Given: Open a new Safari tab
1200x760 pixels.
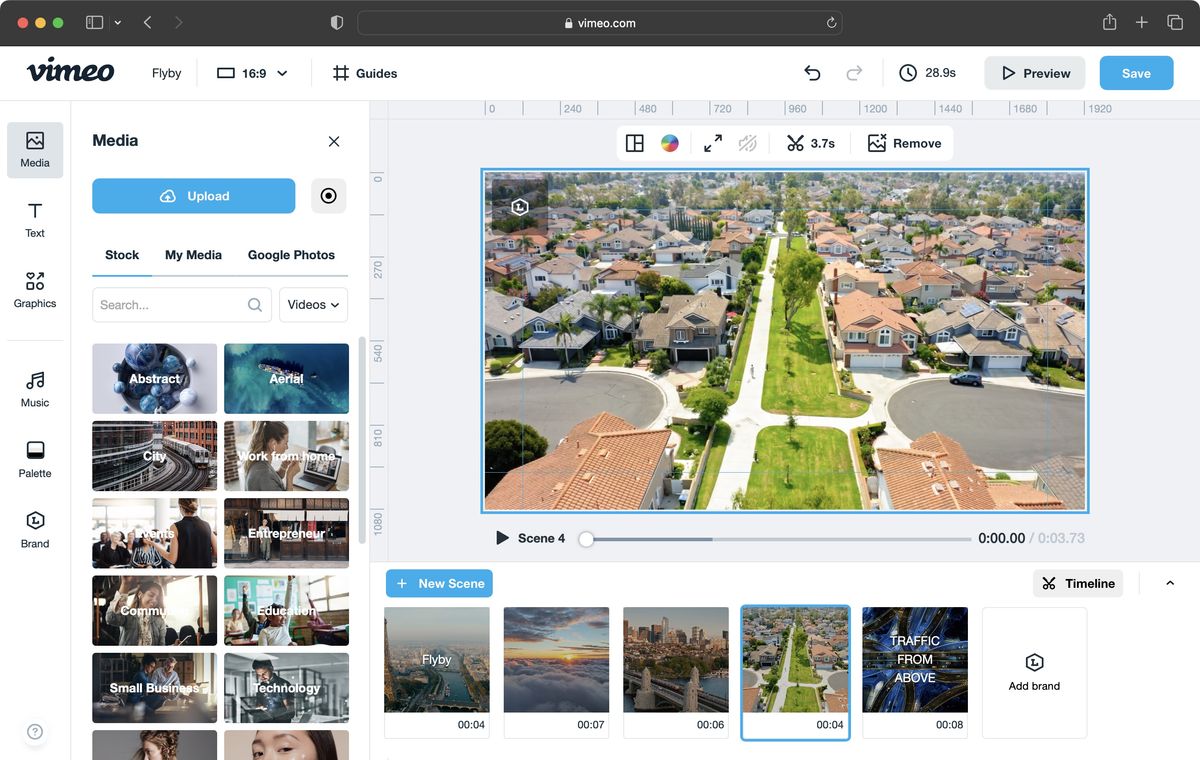Looking at the screenshot, I should point(1141,22).
